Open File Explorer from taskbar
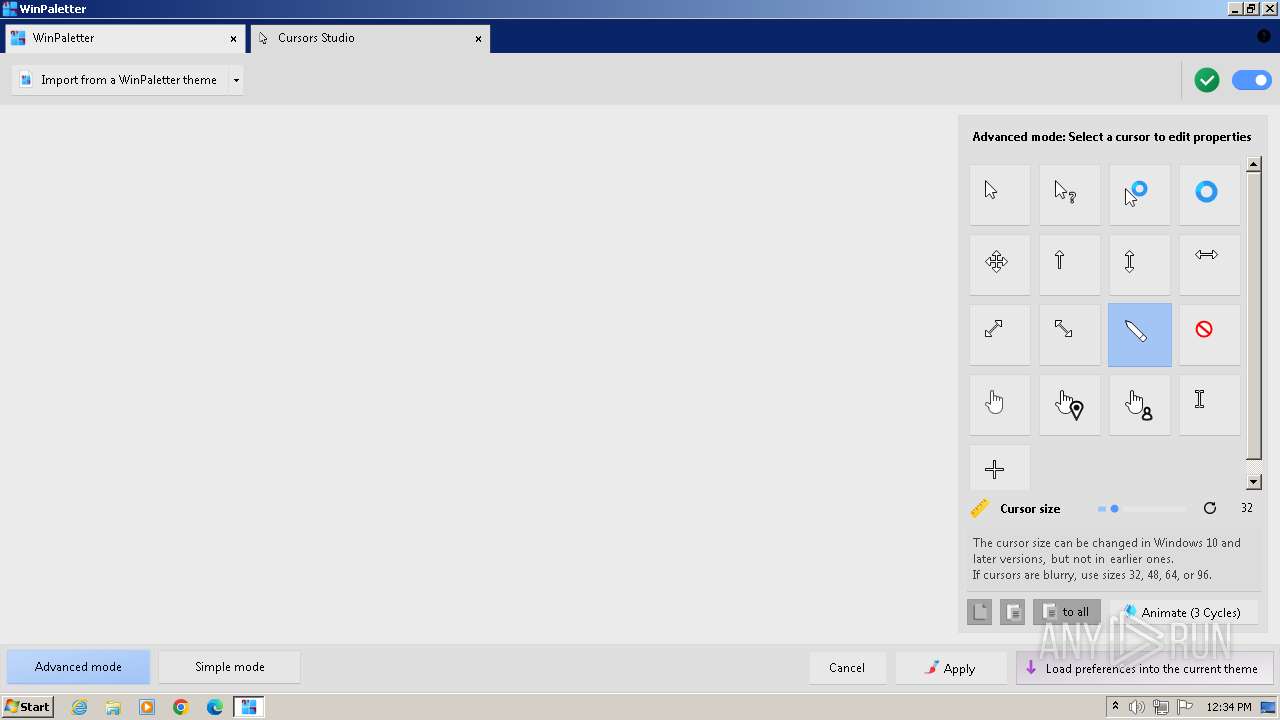The image size is (1280, 720). [x=113, y=707]
